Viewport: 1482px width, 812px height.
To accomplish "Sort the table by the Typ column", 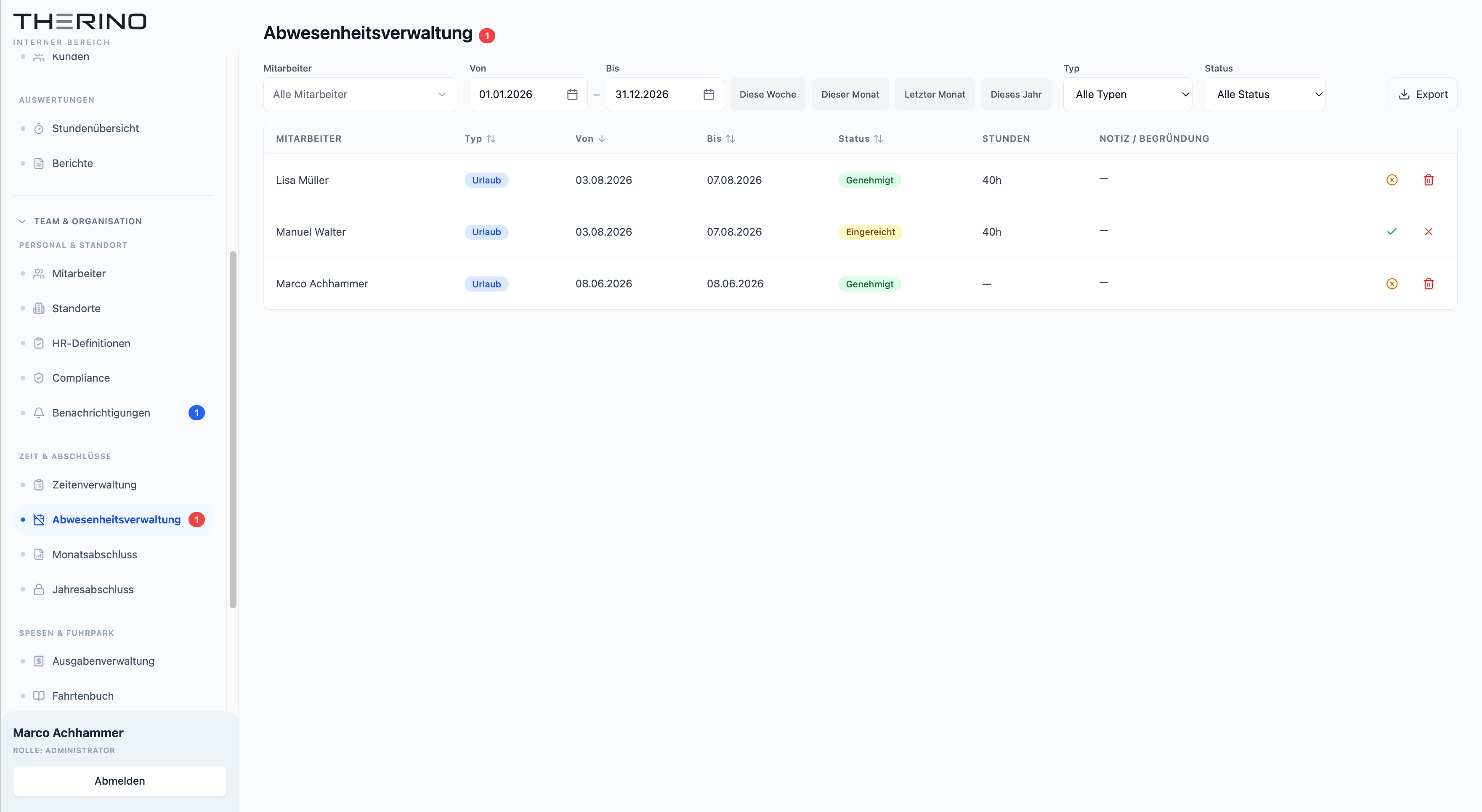I will pyautogui.click(x=480, y=138).
